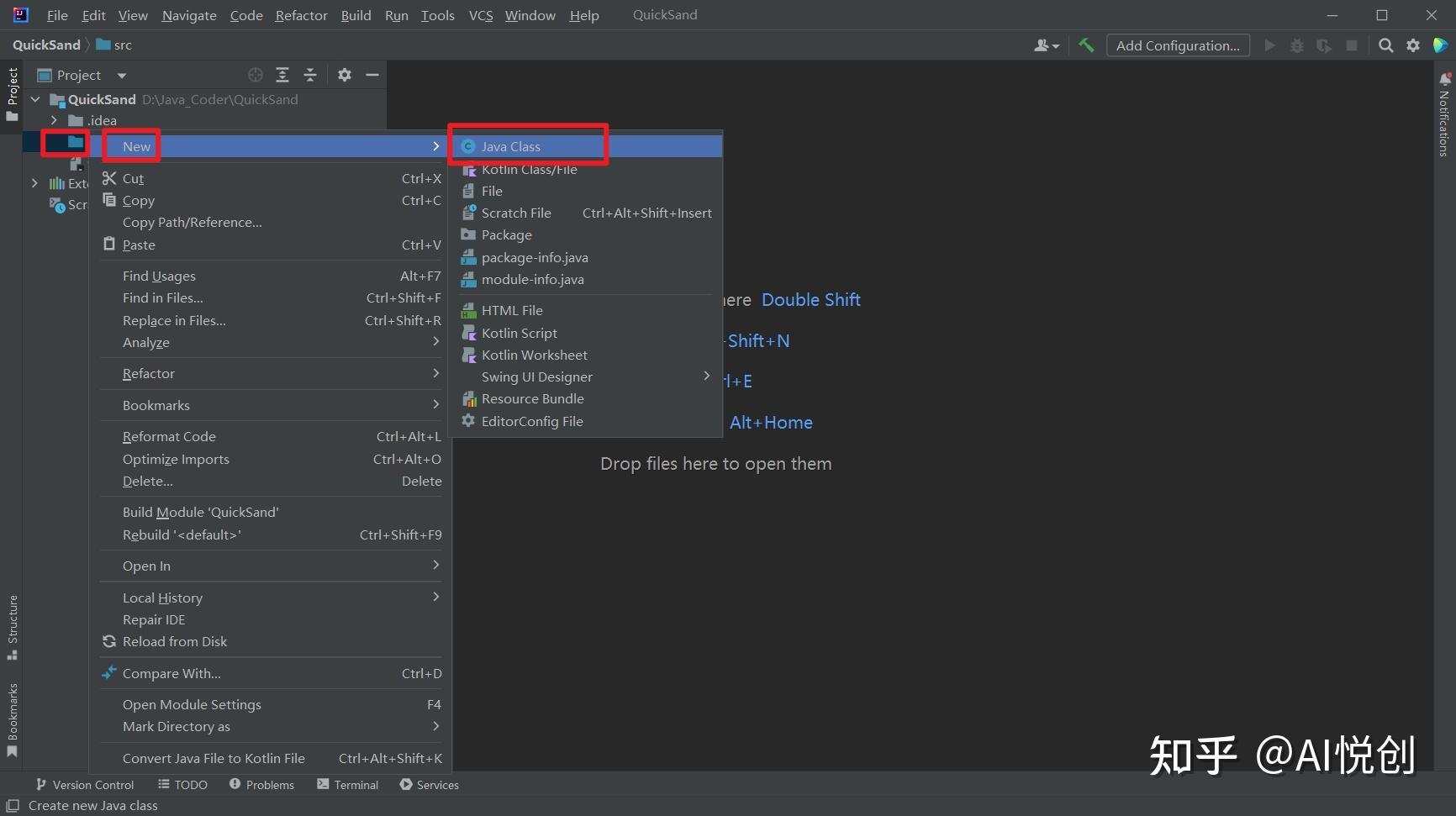Expand the Swing UI Designer submenu arrow

(707, 376)
